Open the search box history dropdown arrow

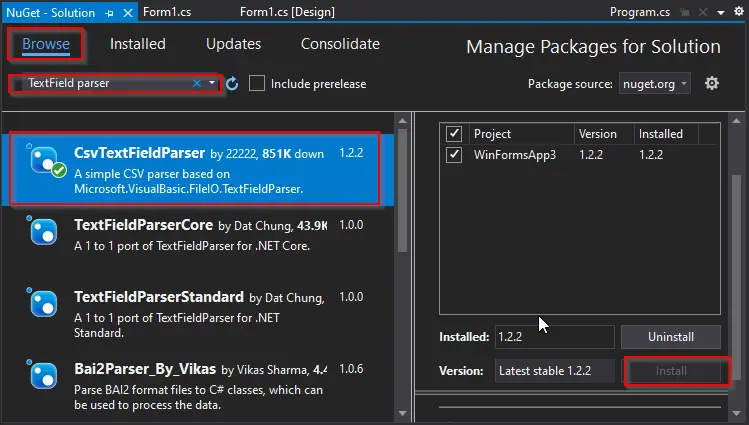click(212, 83)
